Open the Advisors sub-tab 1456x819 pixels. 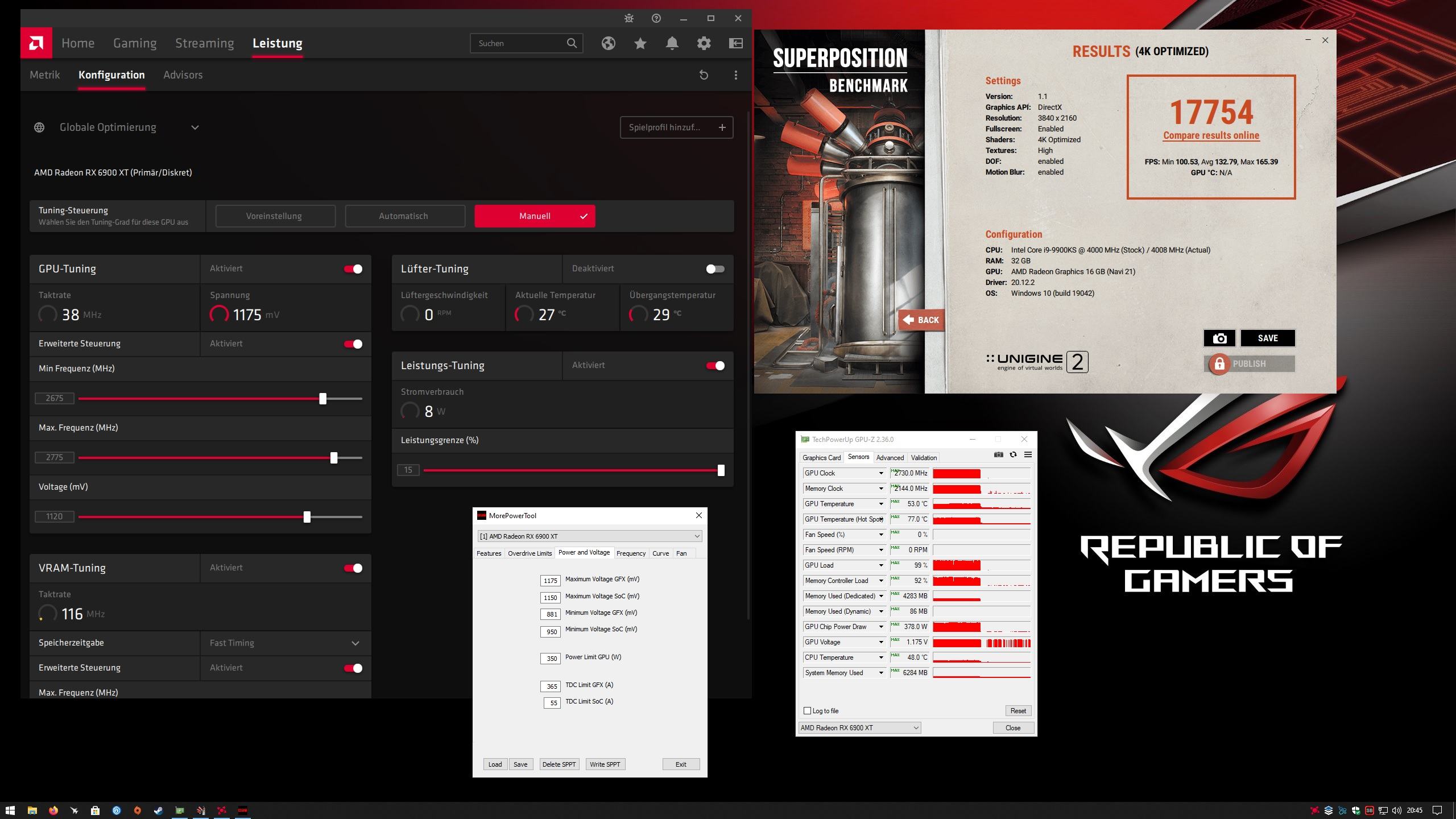(x=183, y=75)
